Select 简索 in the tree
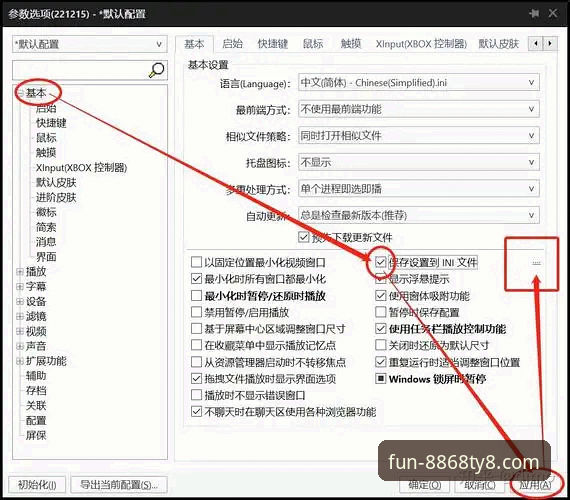Image resolution: width=570 pixels, height=500 pixels. (x=46, y=227)
